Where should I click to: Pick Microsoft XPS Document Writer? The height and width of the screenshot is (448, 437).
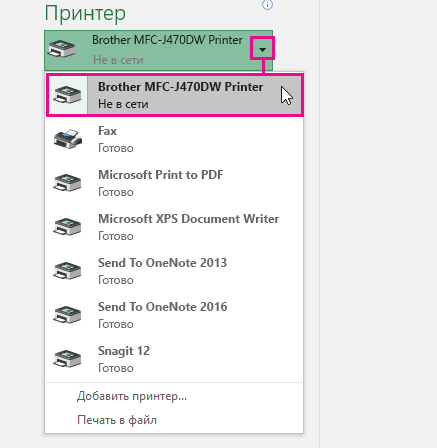[x=174, y=227]
